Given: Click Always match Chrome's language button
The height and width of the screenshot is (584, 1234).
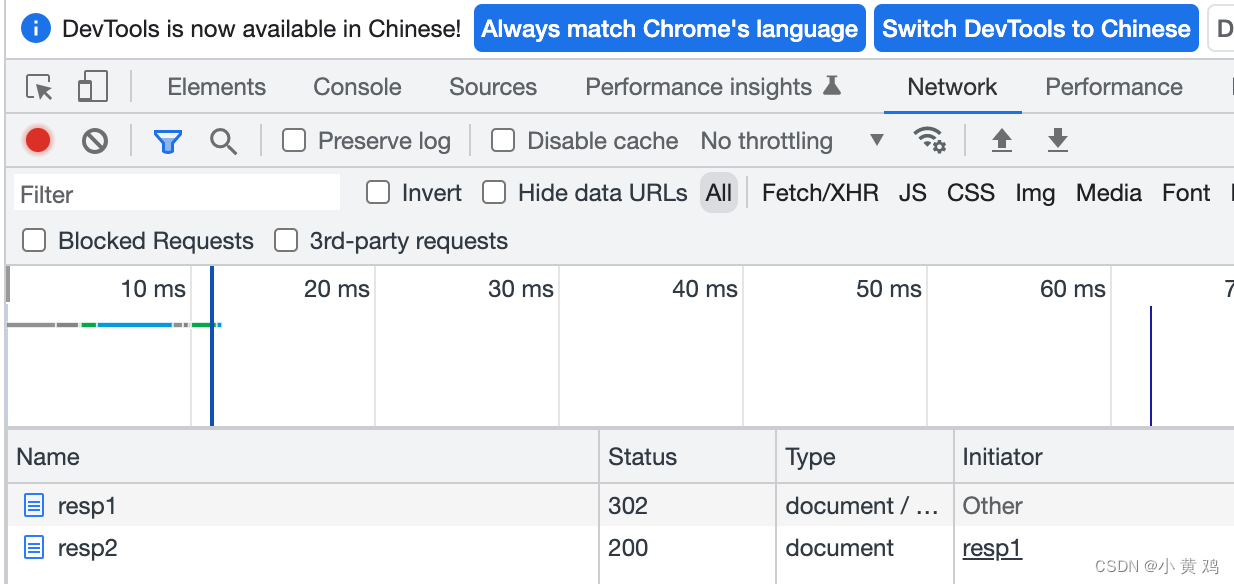Looking at the screenshot, I should pyautogui.click(x=670, y=29).
